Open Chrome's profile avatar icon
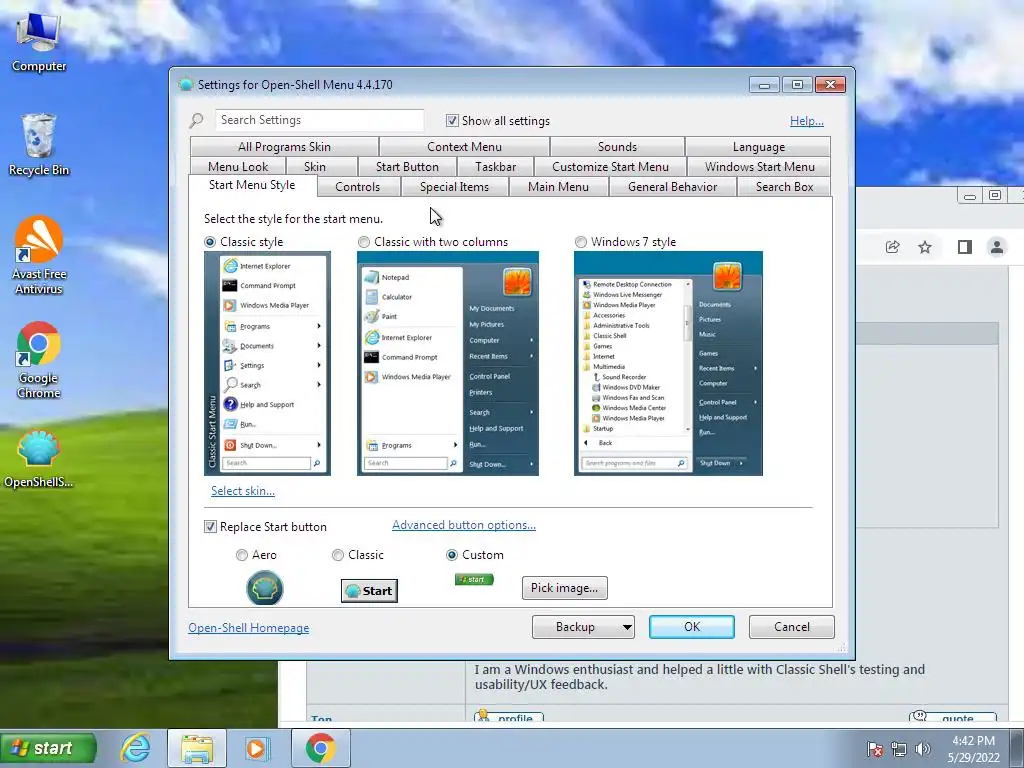Viewport: 1024px width, 768px height. tap(997, 247)
